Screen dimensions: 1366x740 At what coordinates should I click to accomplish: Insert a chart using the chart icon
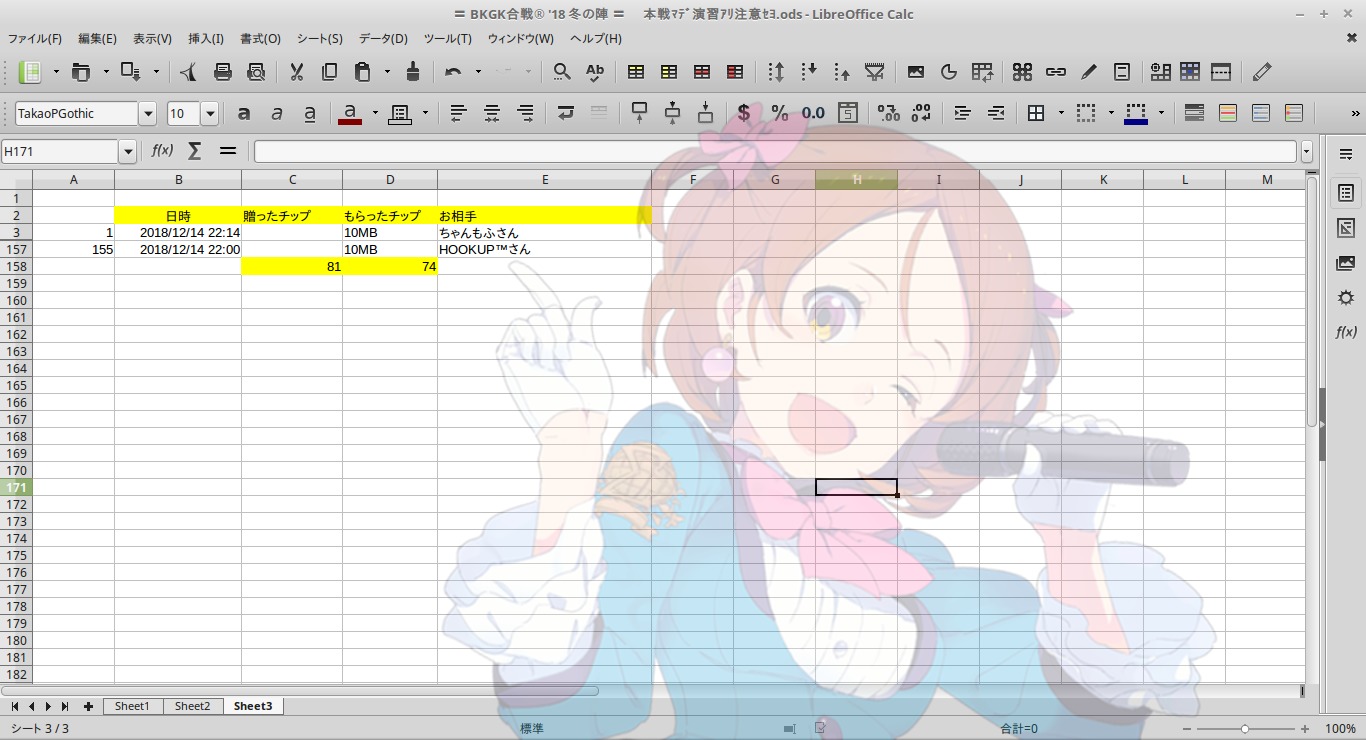(949, 72)
